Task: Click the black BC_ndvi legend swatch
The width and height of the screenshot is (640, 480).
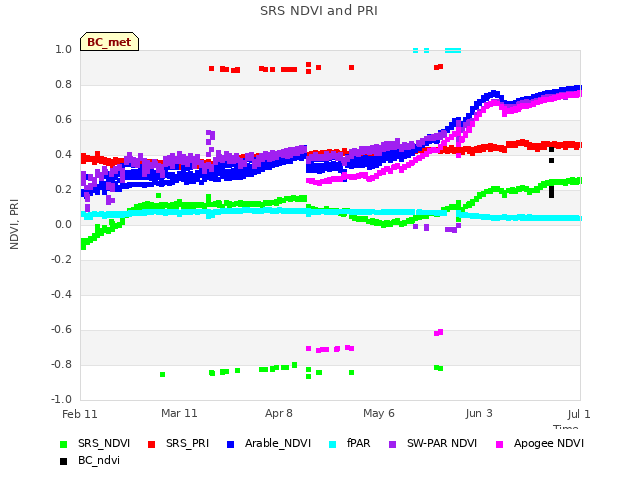Action: (63, 461)
